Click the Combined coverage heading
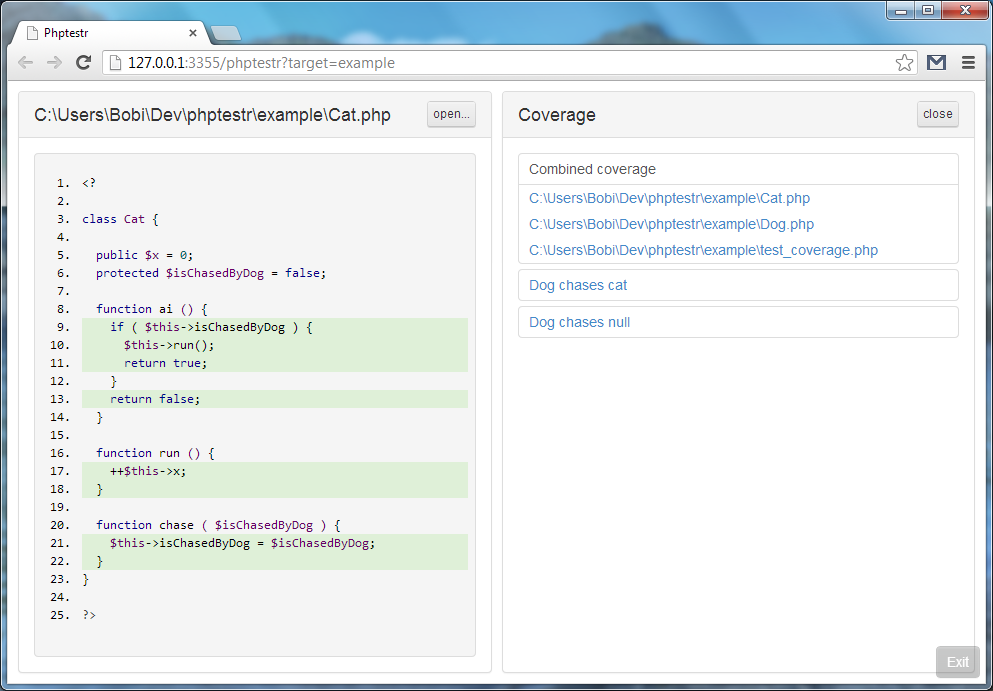 pos(592,169)
